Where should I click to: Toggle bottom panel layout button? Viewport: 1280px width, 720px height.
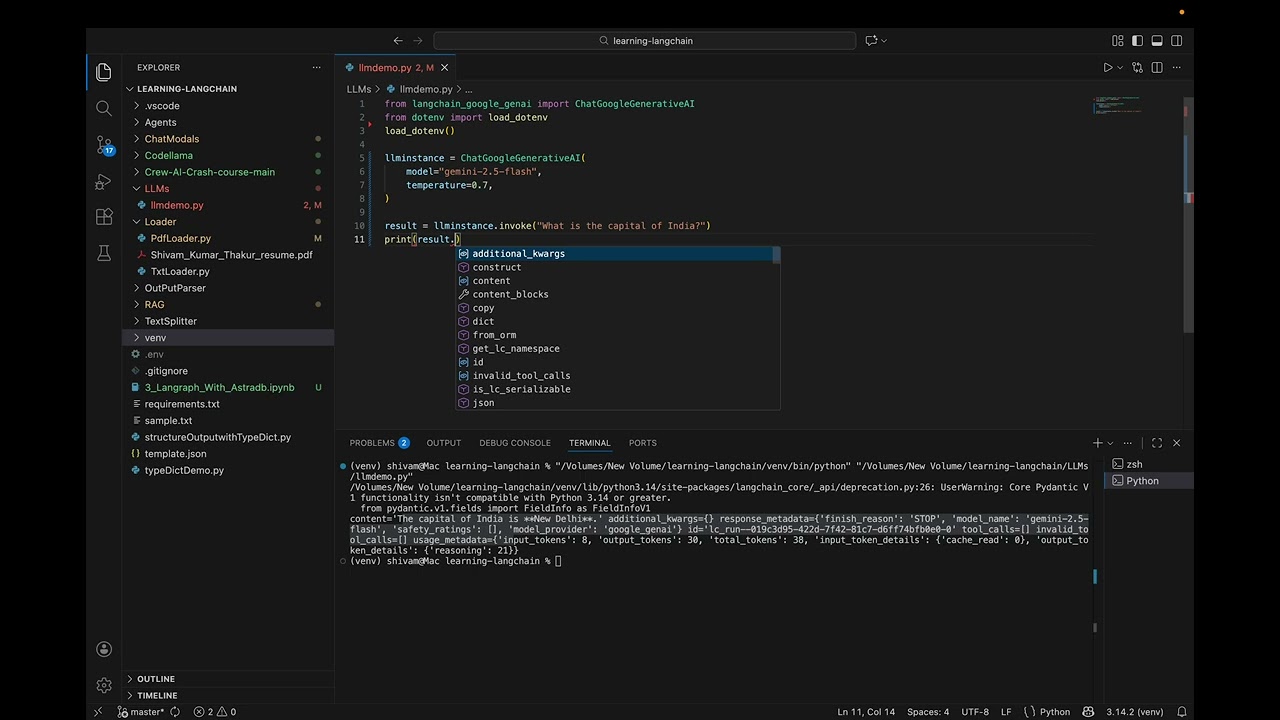tap(1157, 41)
